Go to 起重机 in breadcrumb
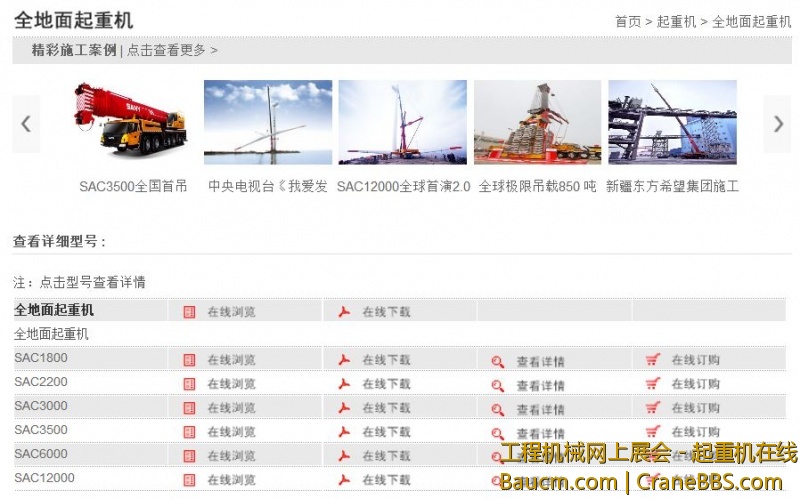The width and height of the screenshot is (800, 499). (677, 21)
